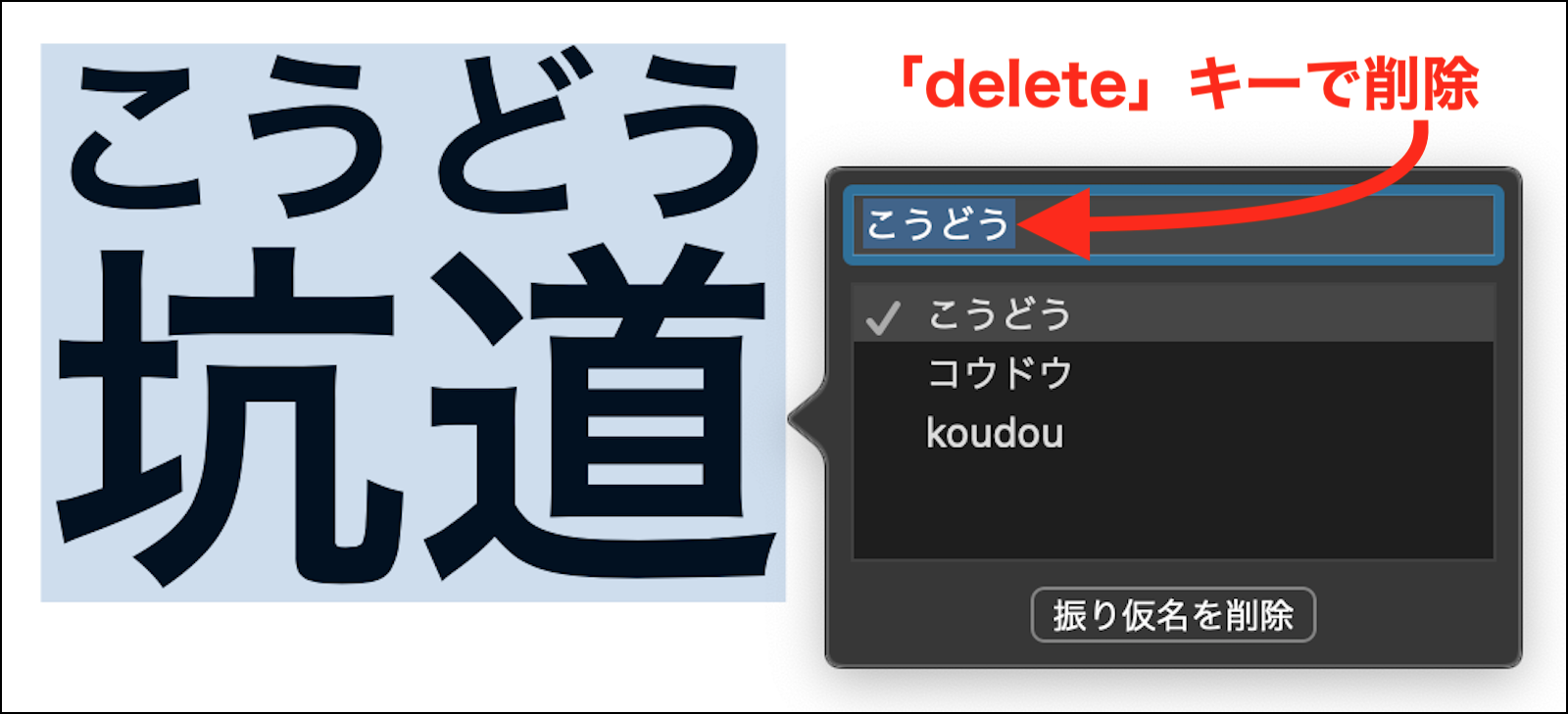Image resolution: width=1568 pixels, height=714 pixels.
Task: Click the kanji 道 character
Action: pyautogui.click(x=598, y=411)
